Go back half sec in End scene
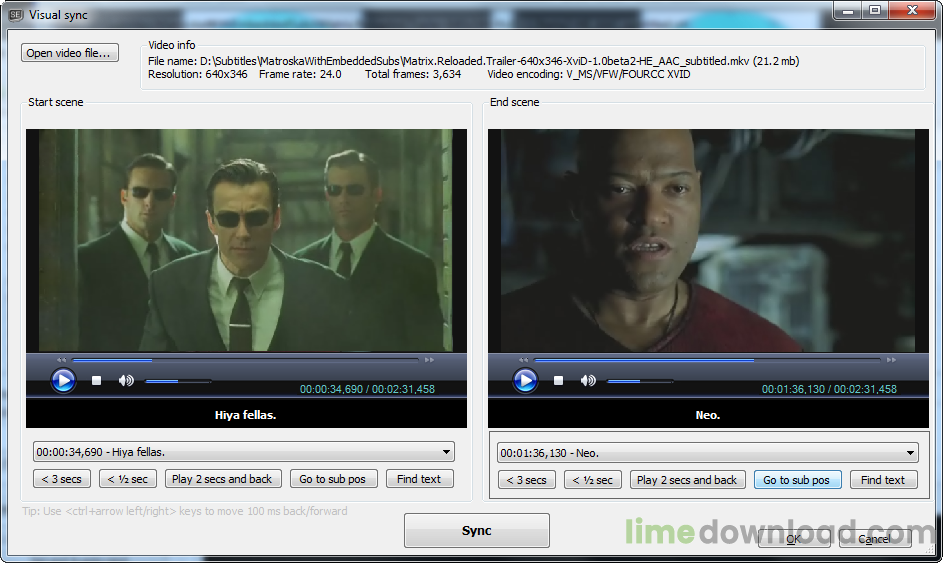Screen dimensions: 943x563 (593, 480)
